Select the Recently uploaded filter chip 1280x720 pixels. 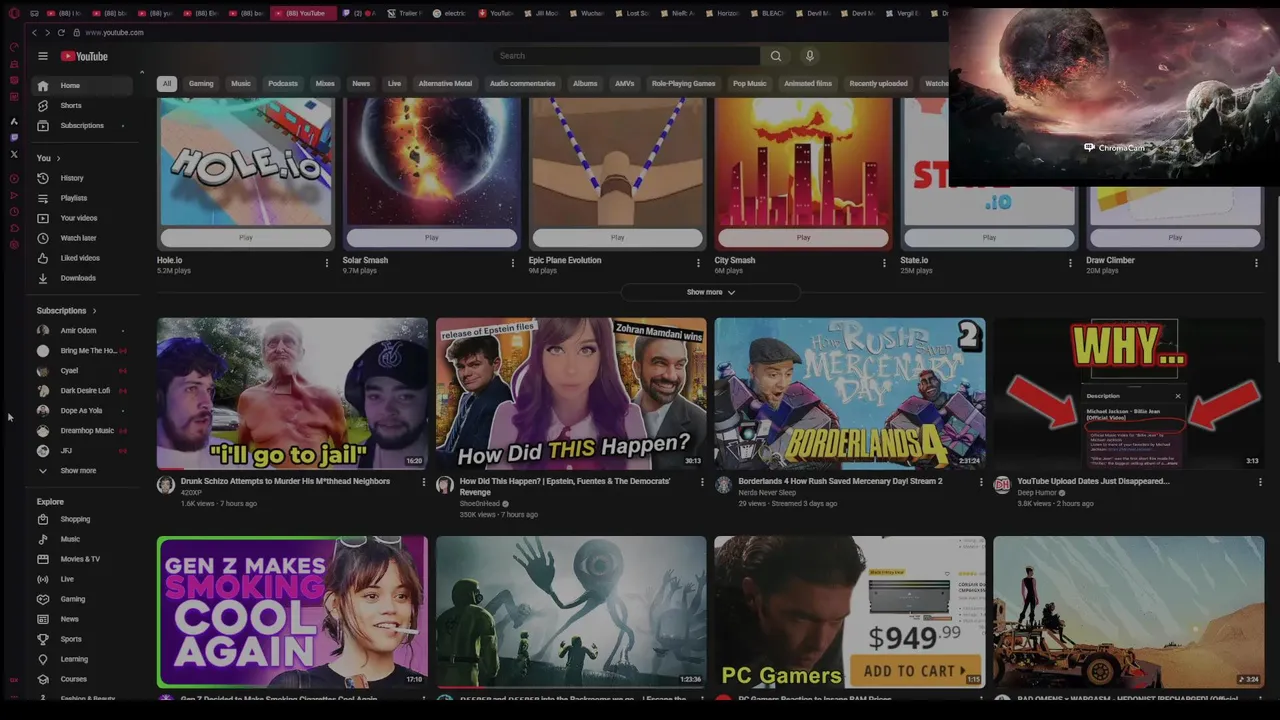[878, 84]
